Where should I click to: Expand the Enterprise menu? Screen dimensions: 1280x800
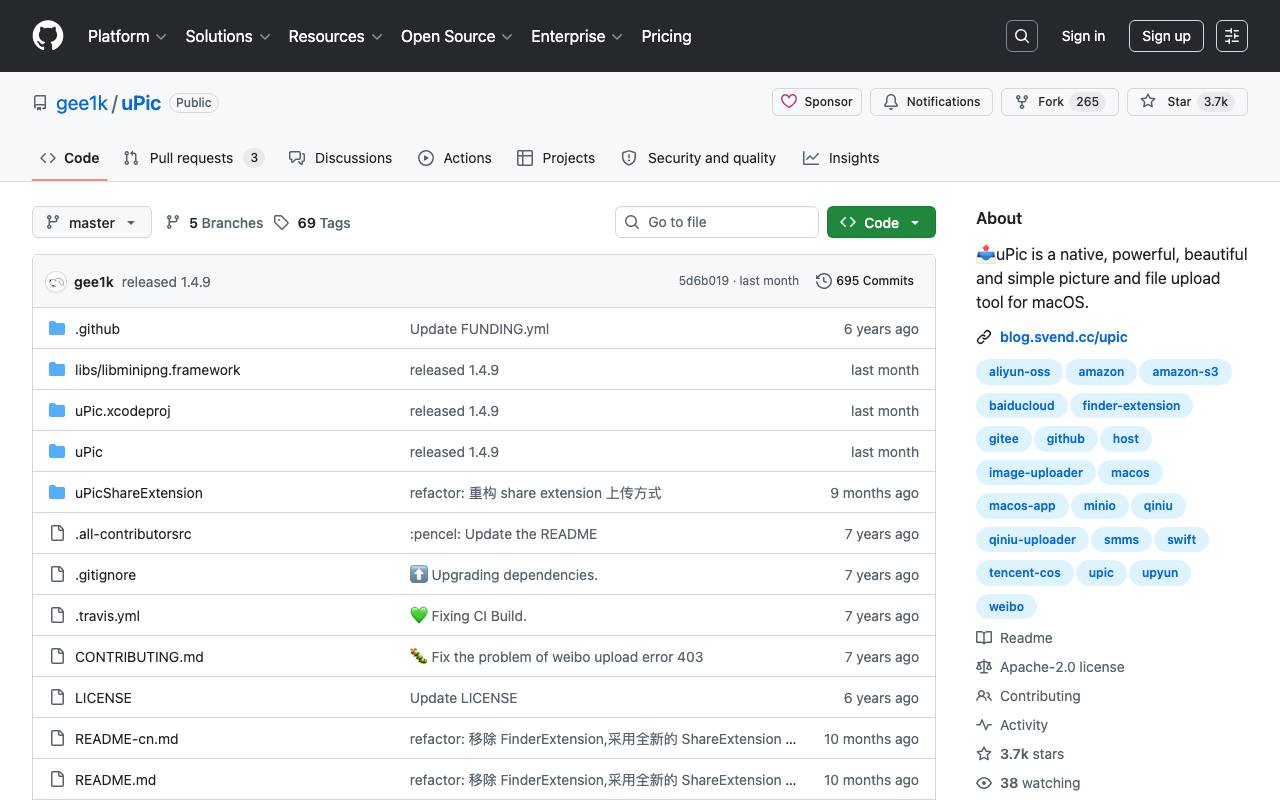point(577,36)
